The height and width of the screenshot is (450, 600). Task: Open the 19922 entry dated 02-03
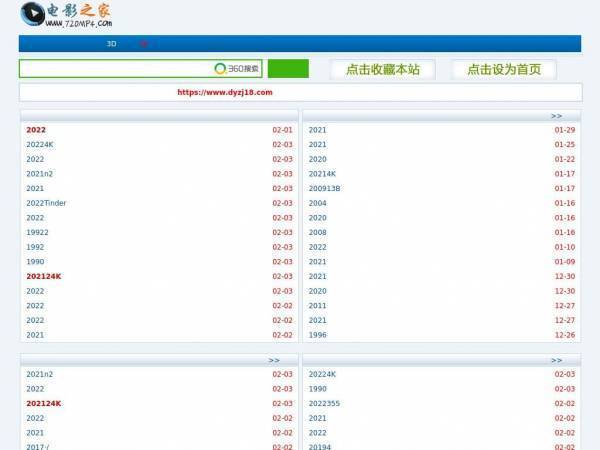(38, 233)
